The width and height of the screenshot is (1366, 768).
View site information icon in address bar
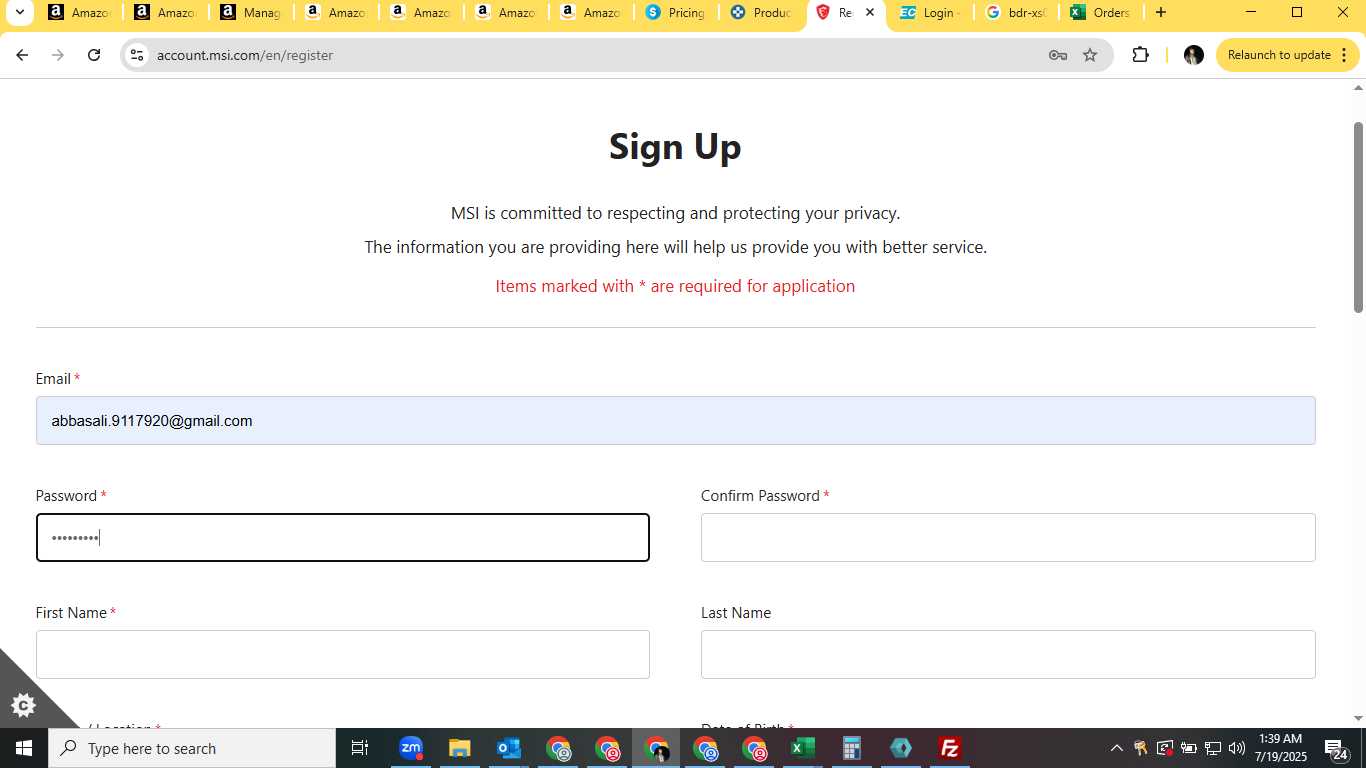point(137,55)
